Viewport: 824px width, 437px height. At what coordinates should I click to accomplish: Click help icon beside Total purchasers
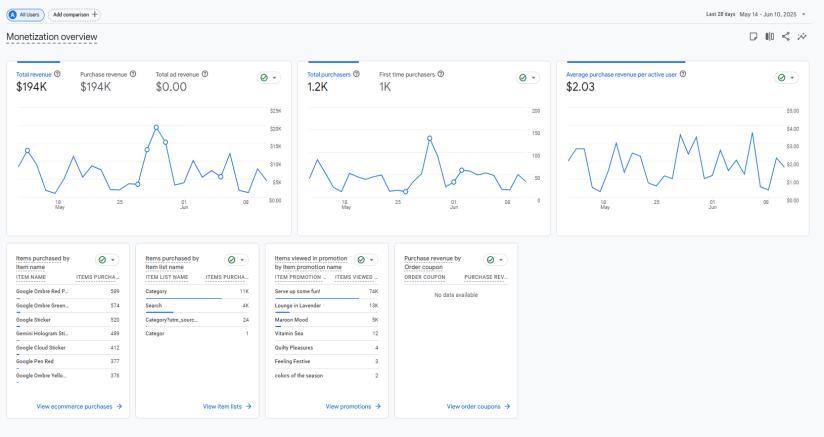click(x=356, y=74)
